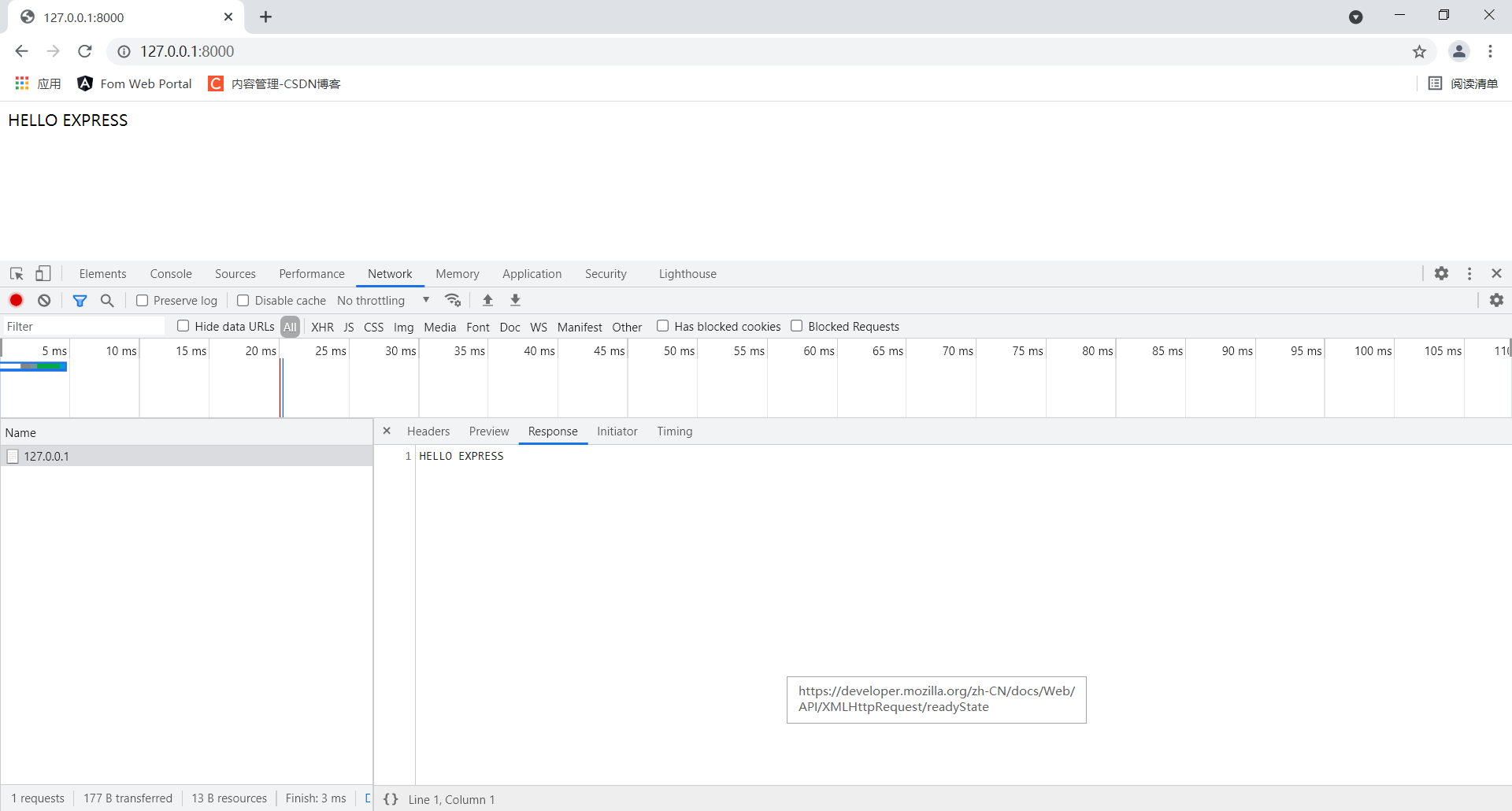Click the browser back arrow

click(x=21, y=51)
